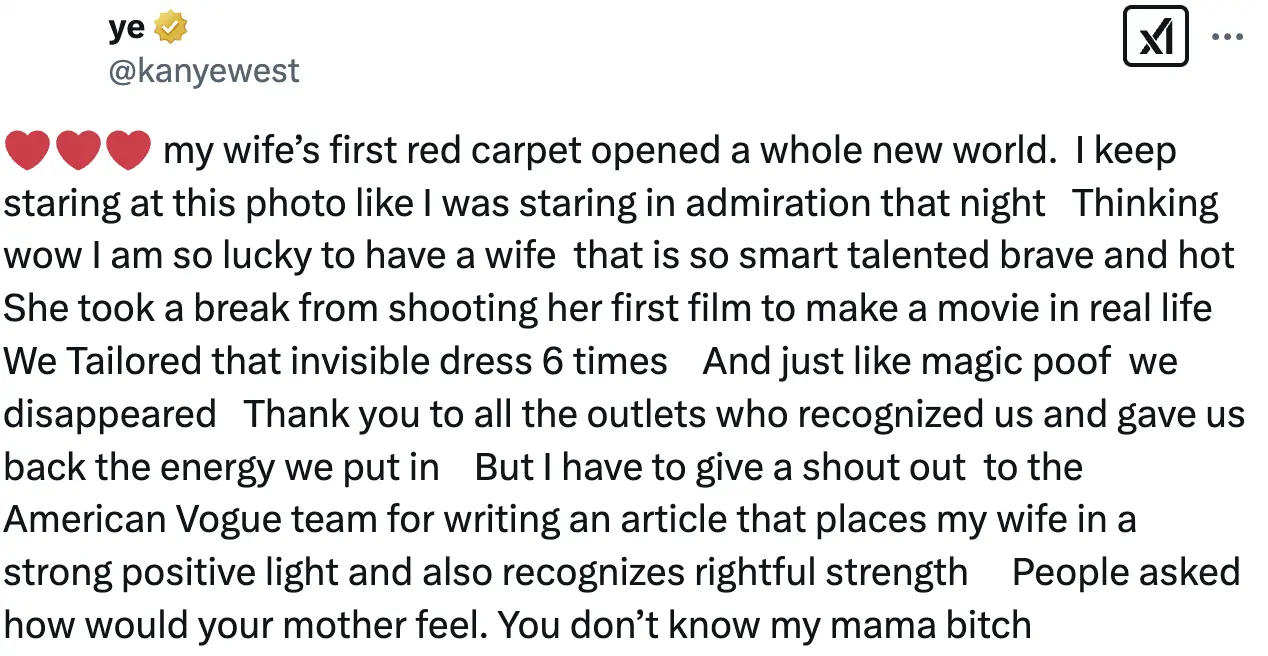Screen dimensions: 1268x656
Task: Click the third red heart emoji
Action: click(128, 149)
